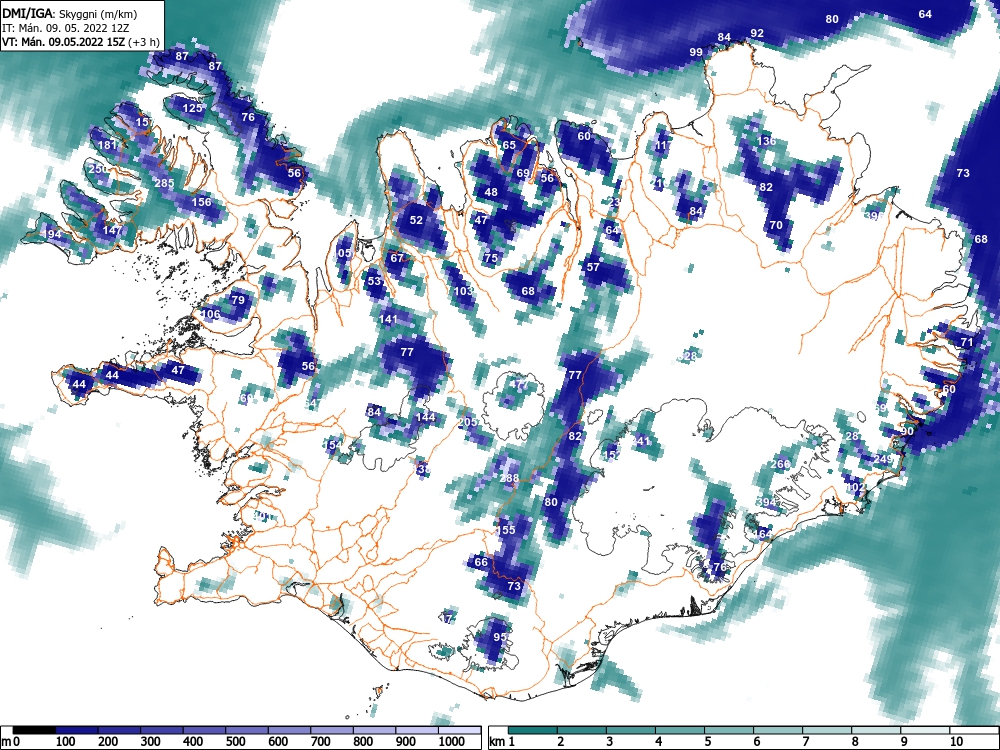The image size is (1000, 750).
Task: Click the visibility value 394
Action: point(767,502)
